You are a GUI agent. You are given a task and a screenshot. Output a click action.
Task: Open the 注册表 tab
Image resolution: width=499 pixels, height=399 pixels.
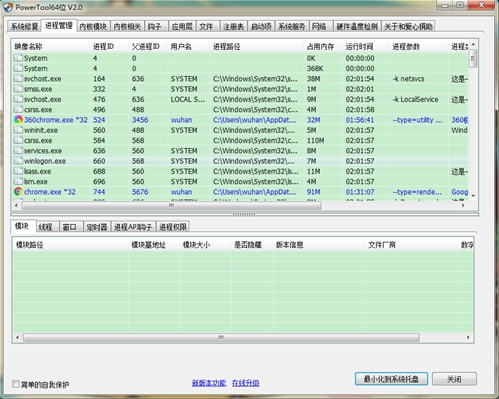pos(233,27)
